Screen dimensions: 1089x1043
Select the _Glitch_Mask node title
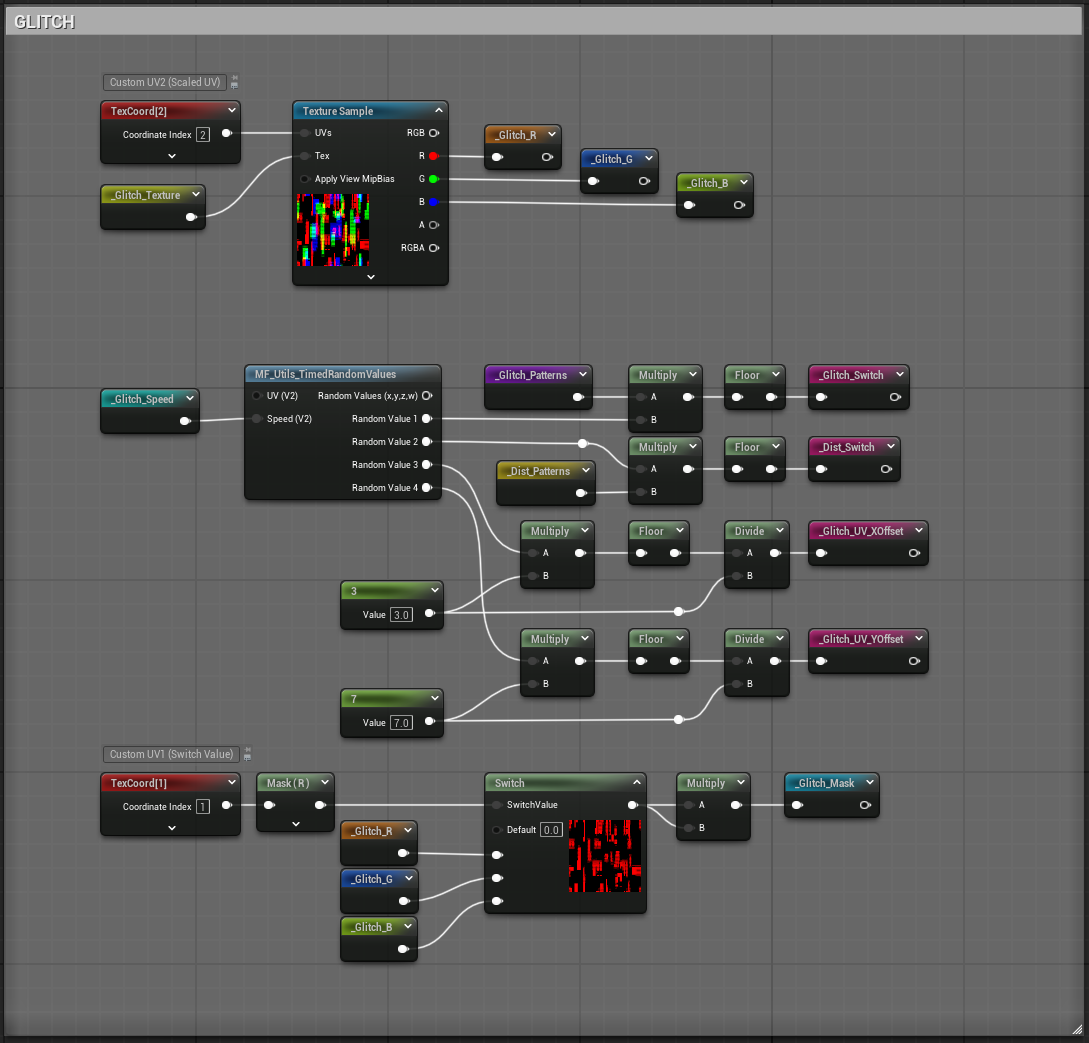(x=824, y=783)
